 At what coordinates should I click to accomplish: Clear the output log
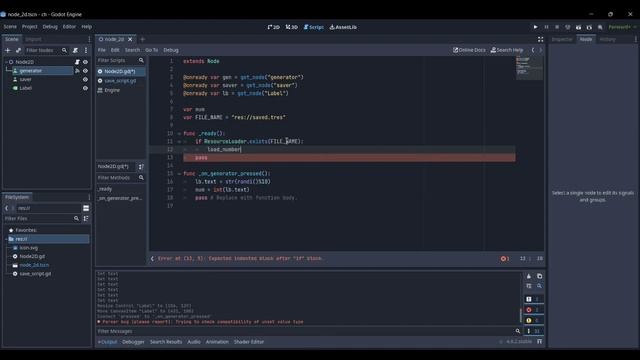(529, 276)
